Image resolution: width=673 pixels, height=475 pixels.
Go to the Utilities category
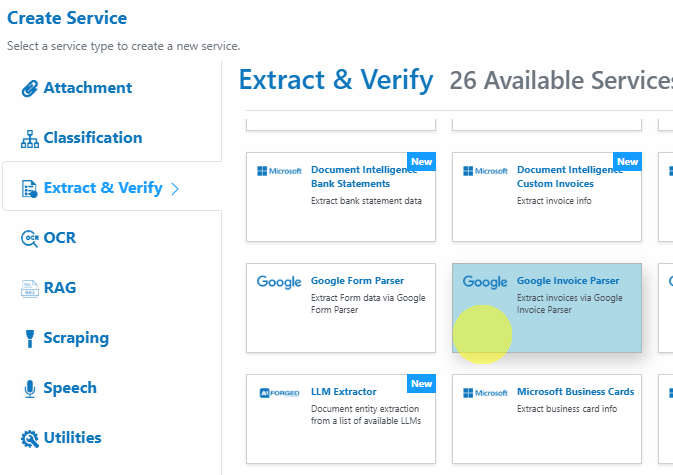click(x=73, y=438)
